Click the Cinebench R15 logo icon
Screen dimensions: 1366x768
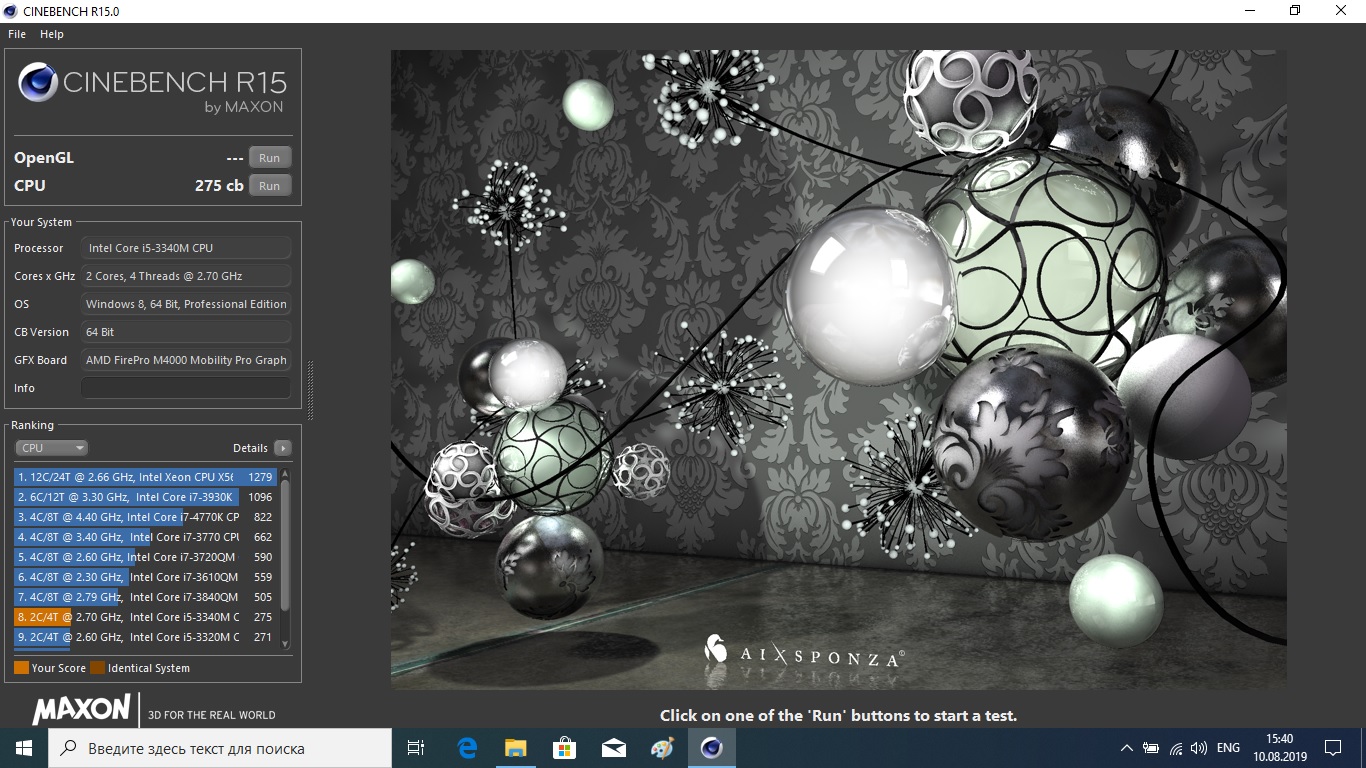tap(38, 82)
